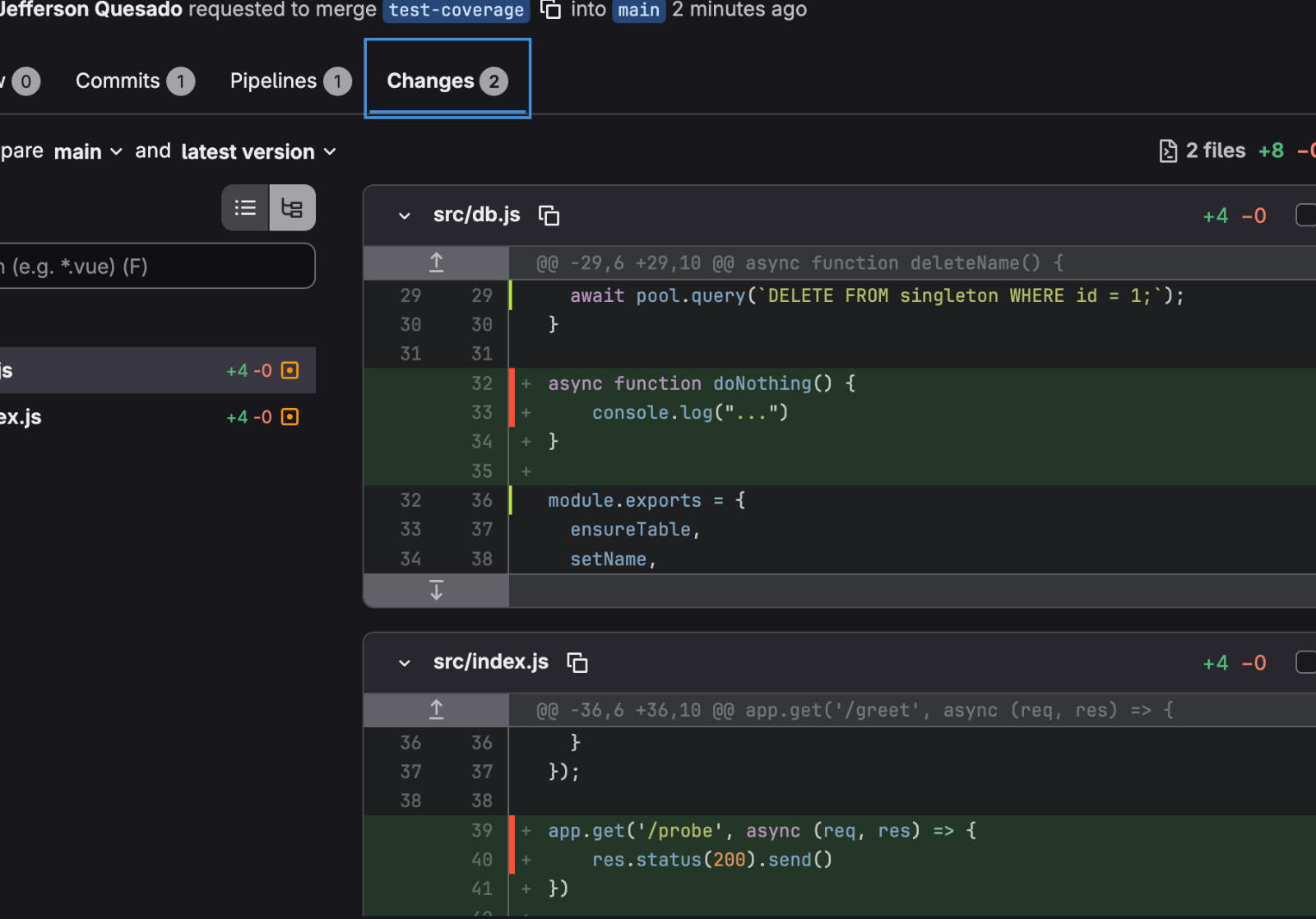Open the main compare branch dropdown
The width and height of the screenshot is (1316, 919).
pyautogui.click(x=88, y=152)
